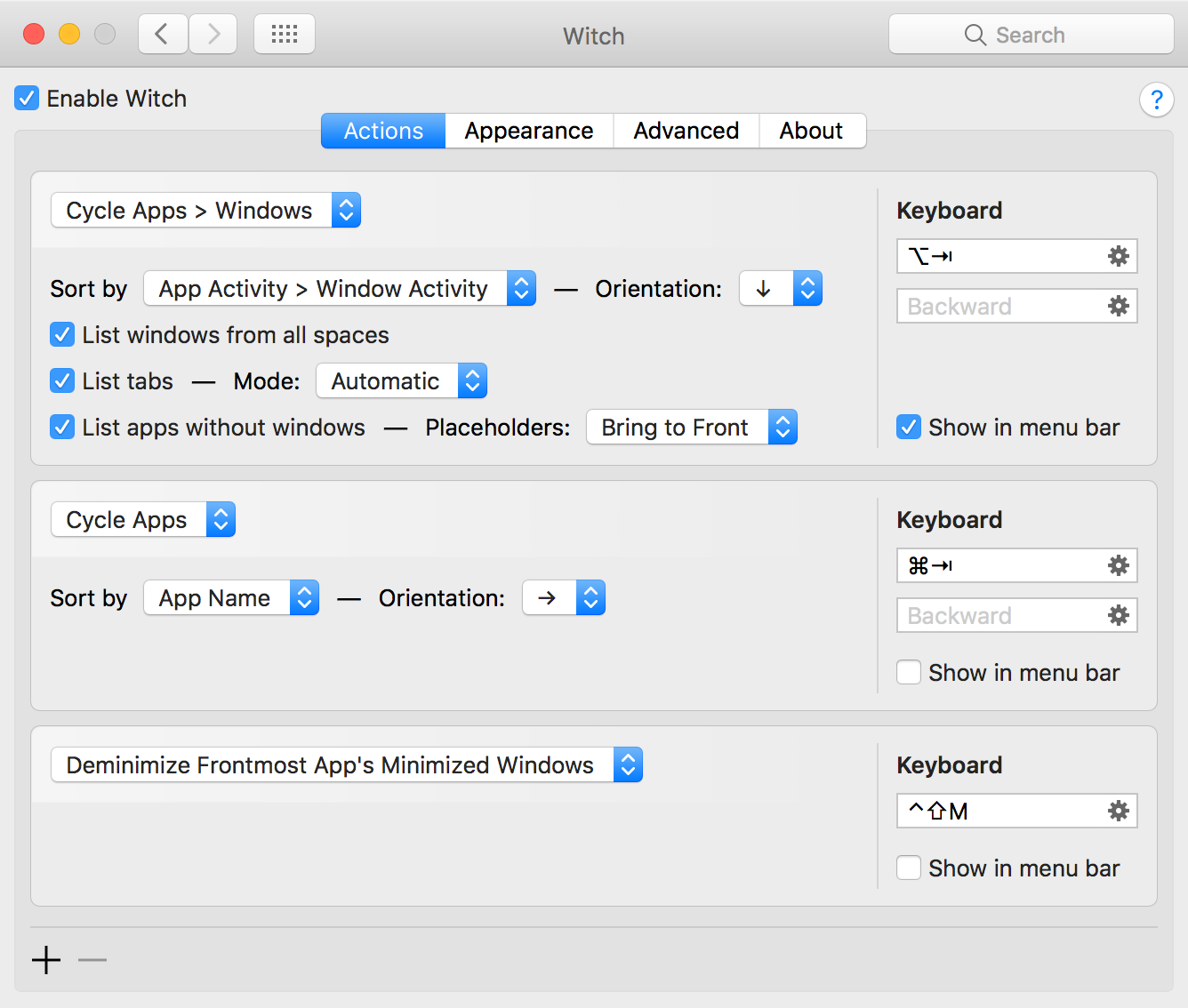
Task: Click the gear icon beside Control-Shift-M shortcut
Action: [x=1118, y=811]
